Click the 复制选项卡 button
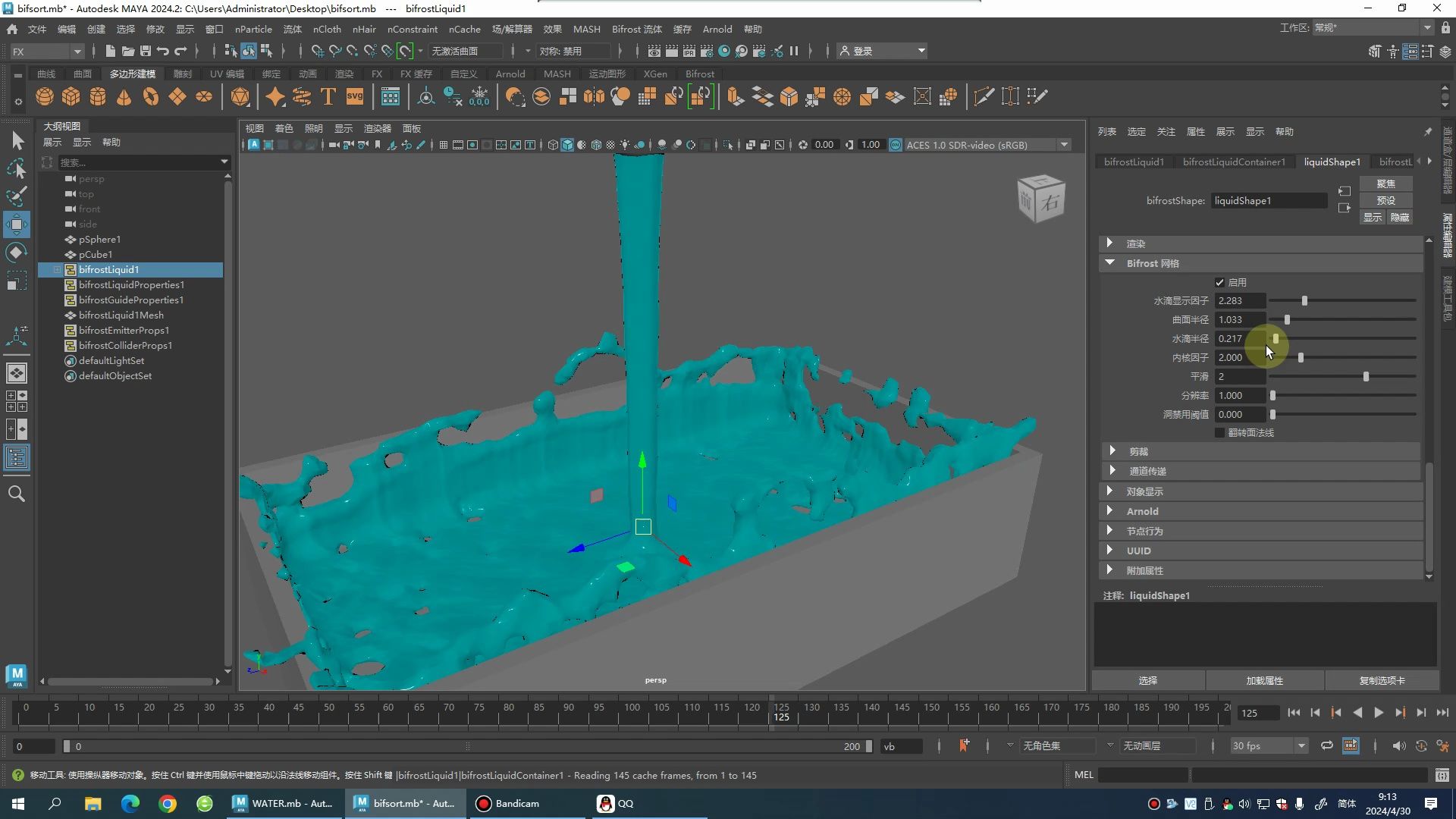 [x=1381, y=681]
